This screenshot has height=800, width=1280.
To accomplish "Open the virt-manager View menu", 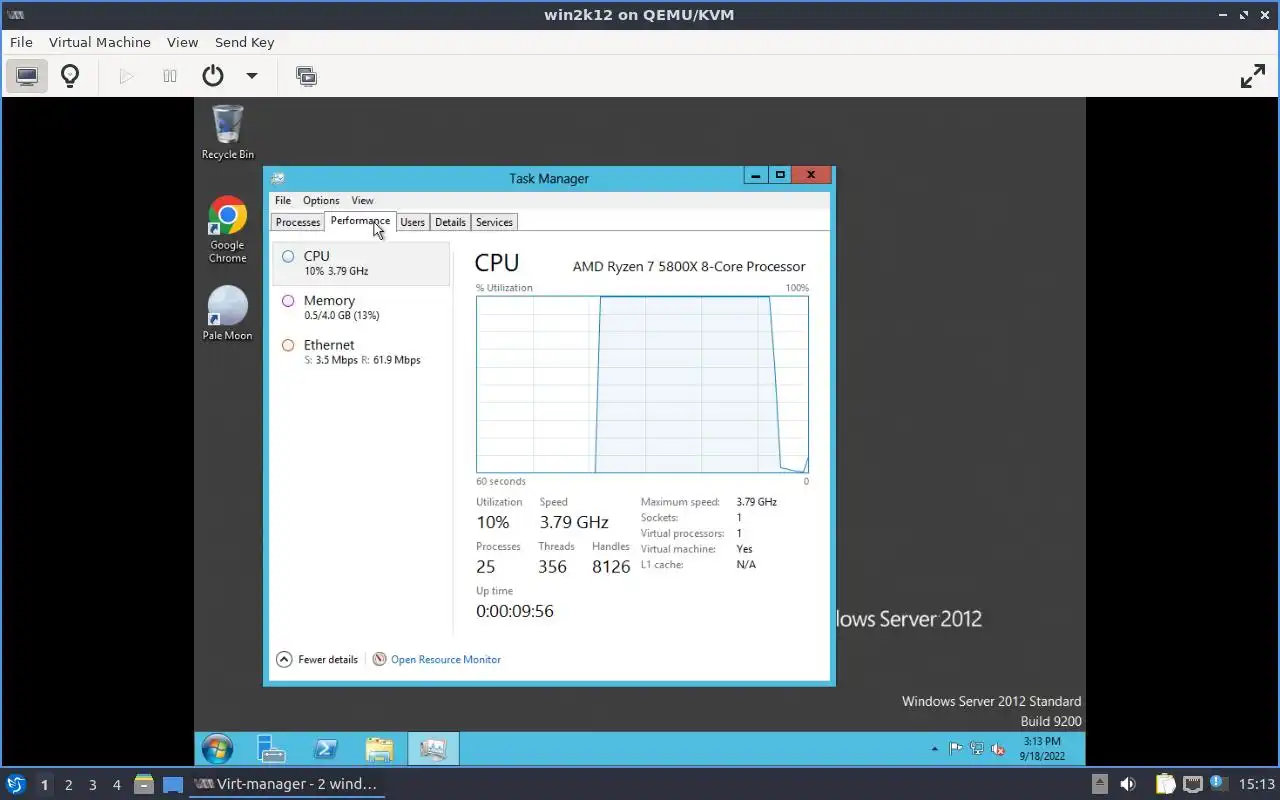I will tap(182, 42).
